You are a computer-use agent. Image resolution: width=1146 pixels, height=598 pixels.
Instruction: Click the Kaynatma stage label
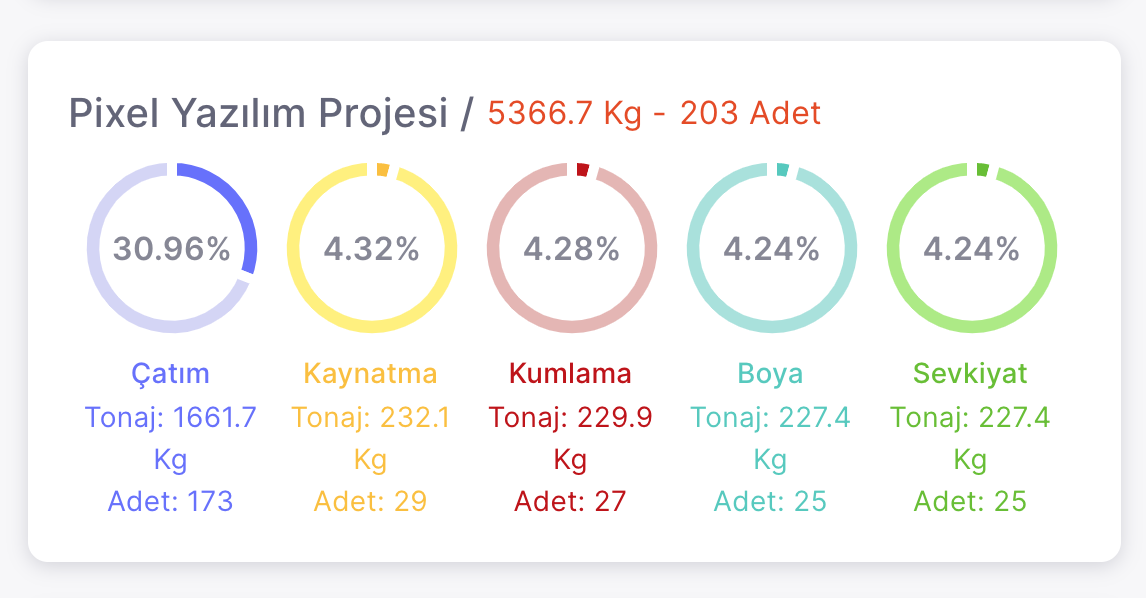(x=371, y=374)
